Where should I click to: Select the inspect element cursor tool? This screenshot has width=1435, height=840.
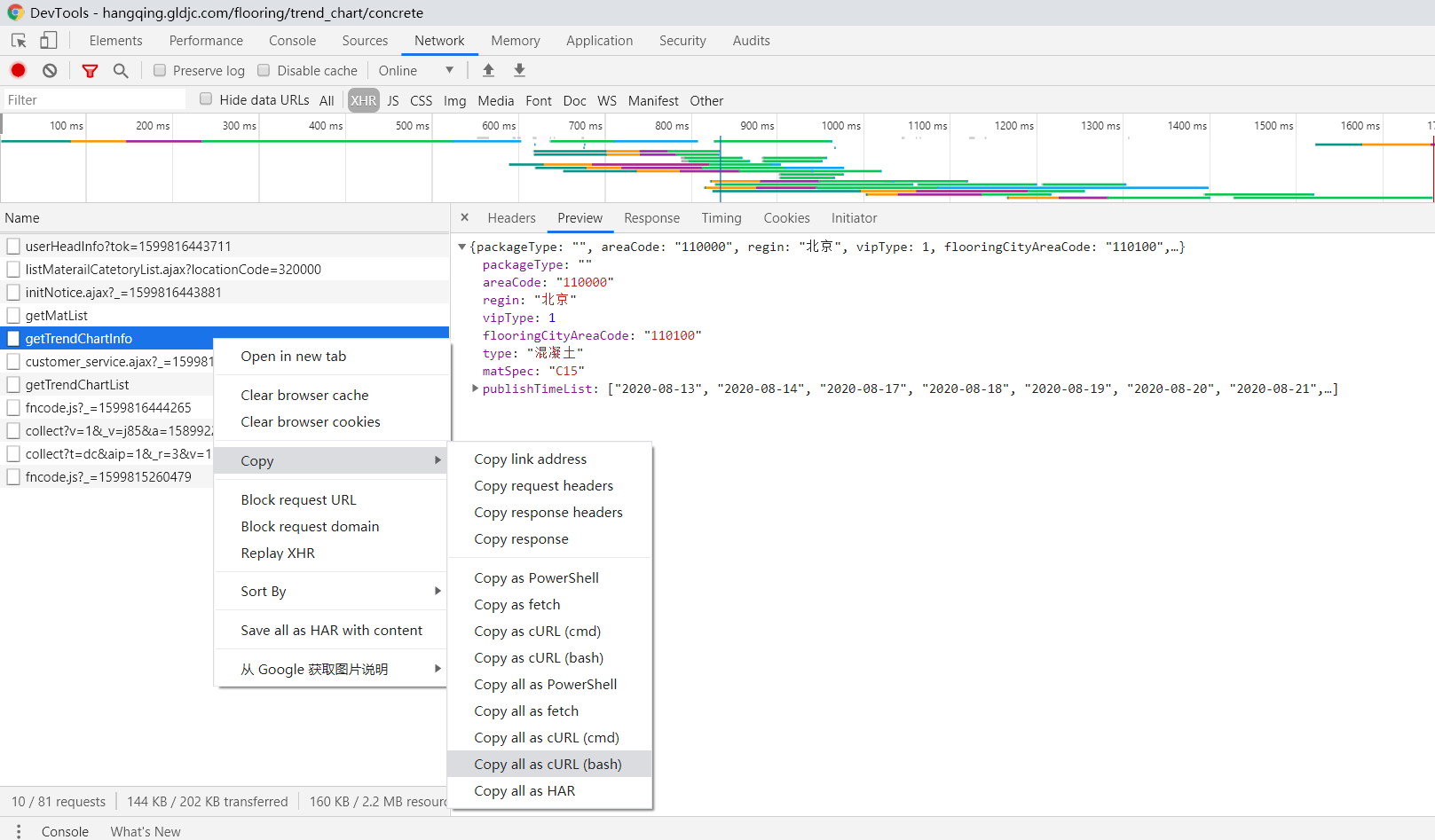19,40
